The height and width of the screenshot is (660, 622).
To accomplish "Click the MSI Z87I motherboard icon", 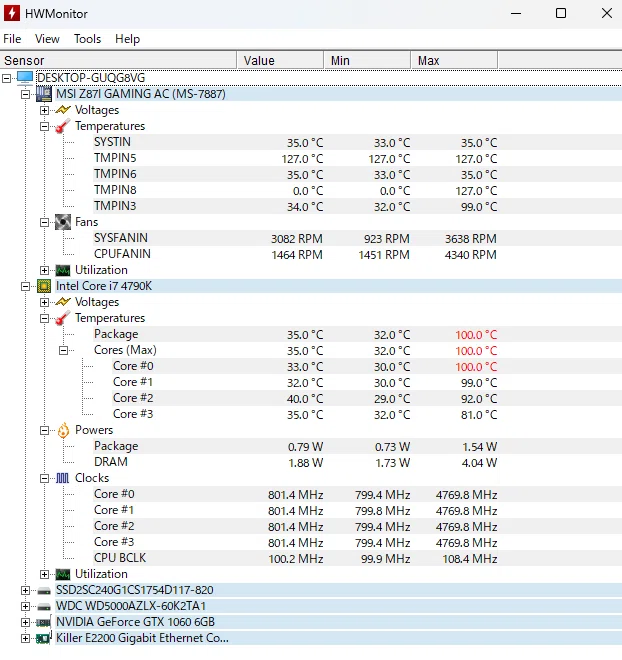I will click(44, 94).
